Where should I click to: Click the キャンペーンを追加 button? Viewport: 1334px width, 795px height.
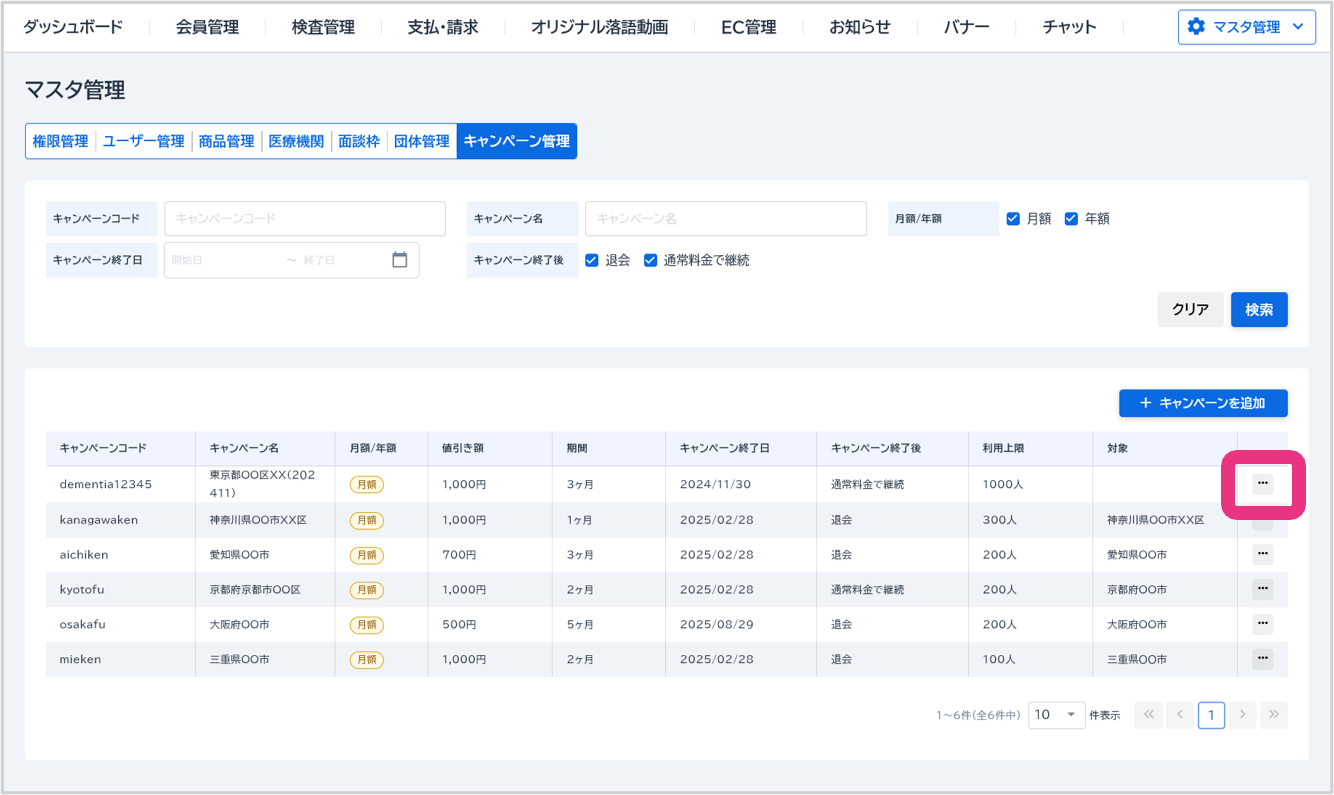click(x=1202, y=403)
